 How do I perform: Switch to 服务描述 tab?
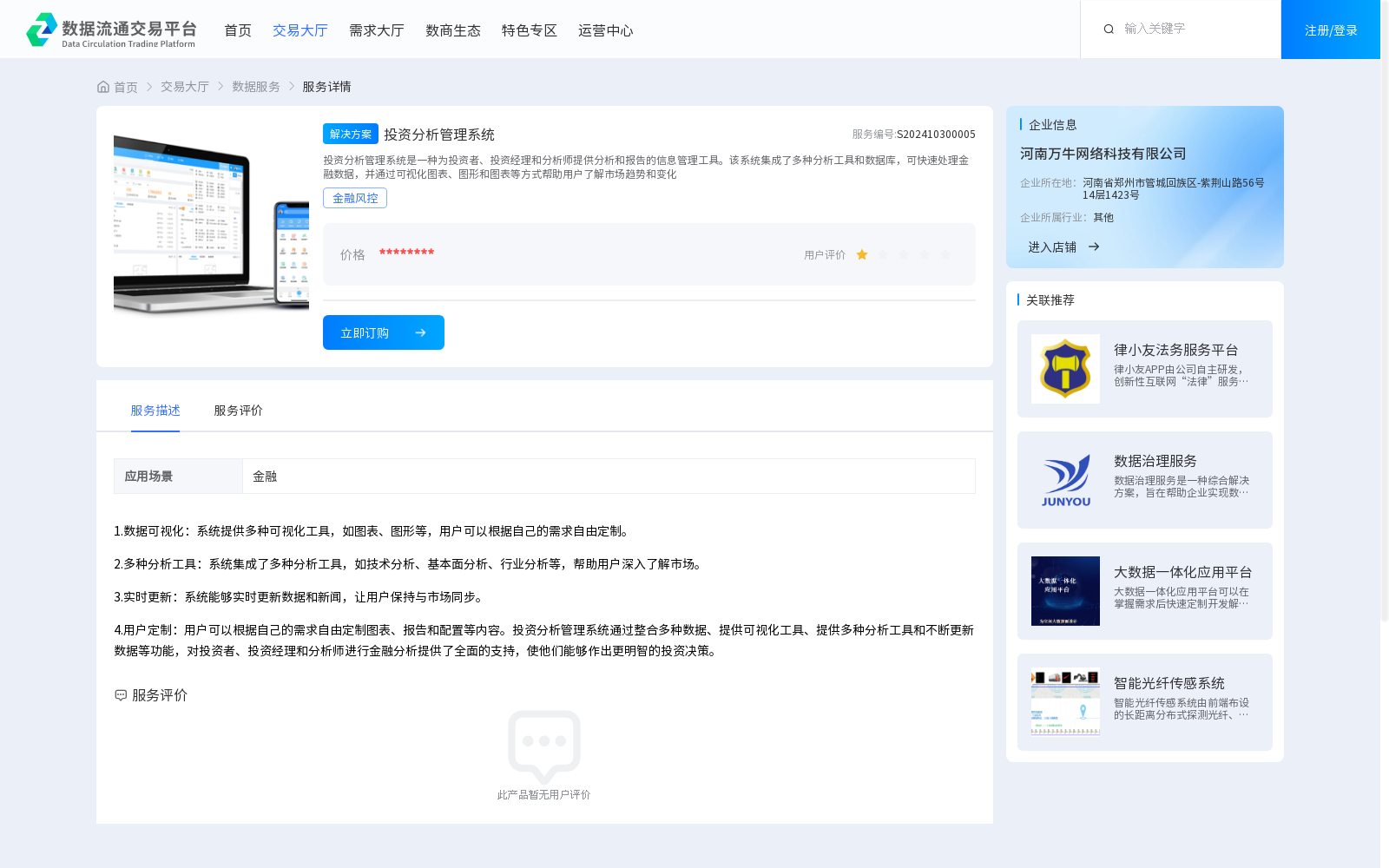pos(155,411)
